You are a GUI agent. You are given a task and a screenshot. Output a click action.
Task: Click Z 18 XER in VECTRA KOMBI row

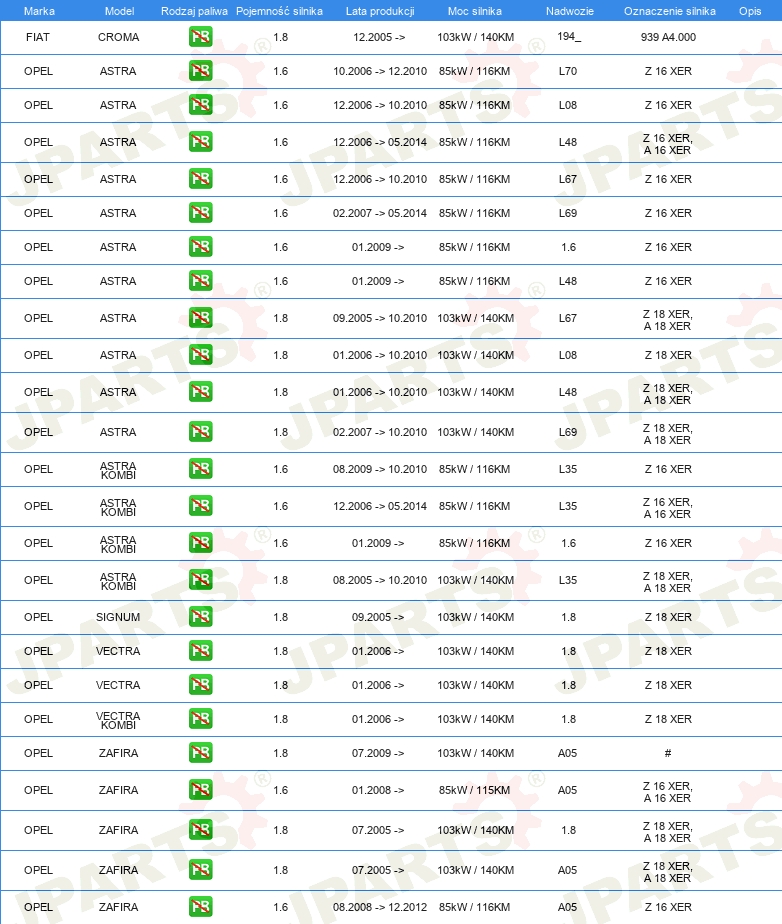668,719
